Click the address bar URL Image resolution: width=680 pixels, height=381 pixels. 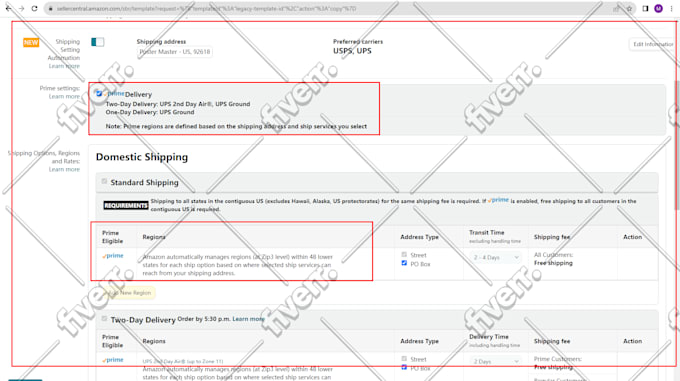click(206, 9)
